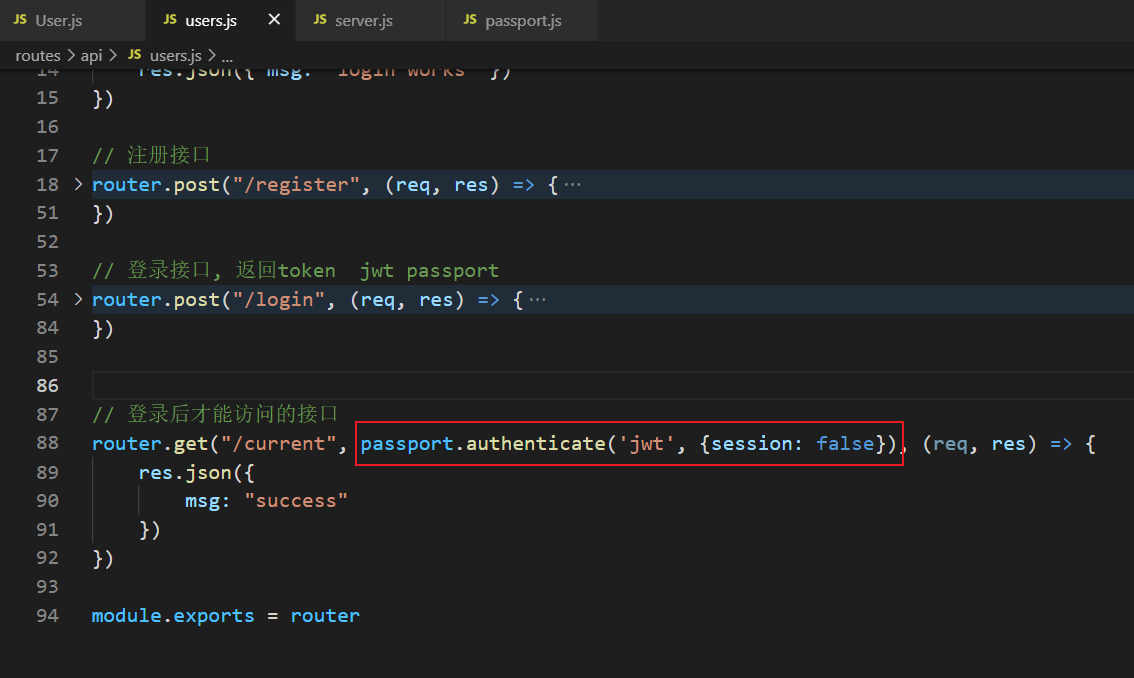Click the false value after session
Viewport: 1134px width, 678px height.
pos(845,444)
